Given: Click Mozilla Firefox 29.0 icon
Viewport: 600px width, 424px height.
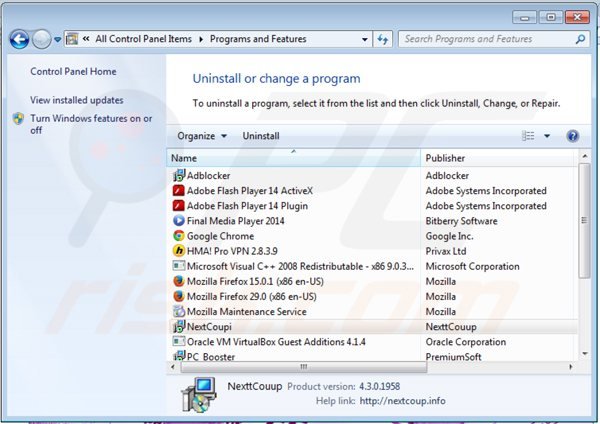Looking at the screenshot, I should click(x=179, y=296).
